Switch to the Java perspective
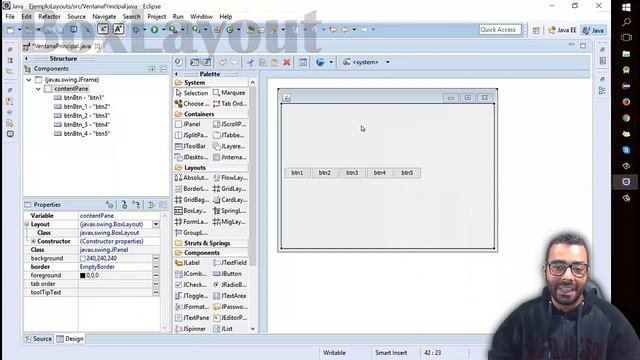Viewport: 640px width, 360px height. click(593, 30)
